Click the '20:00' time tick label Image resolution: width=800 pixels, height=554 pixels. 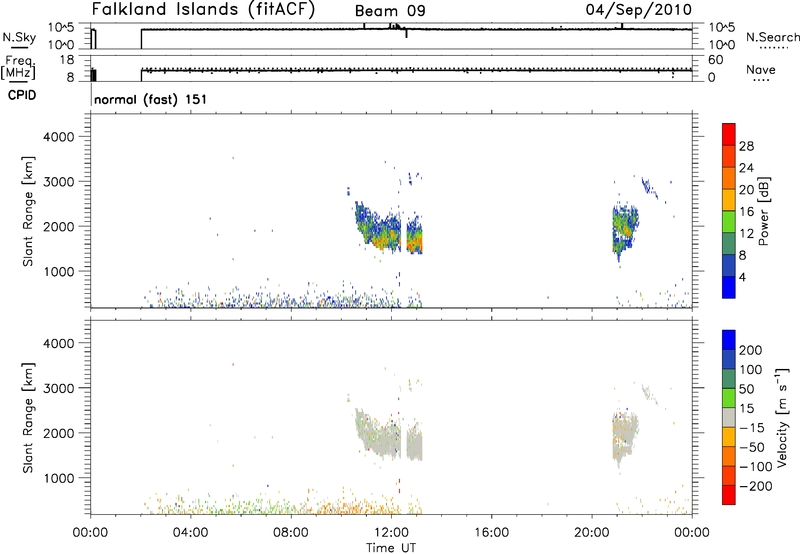coord(592,533)
